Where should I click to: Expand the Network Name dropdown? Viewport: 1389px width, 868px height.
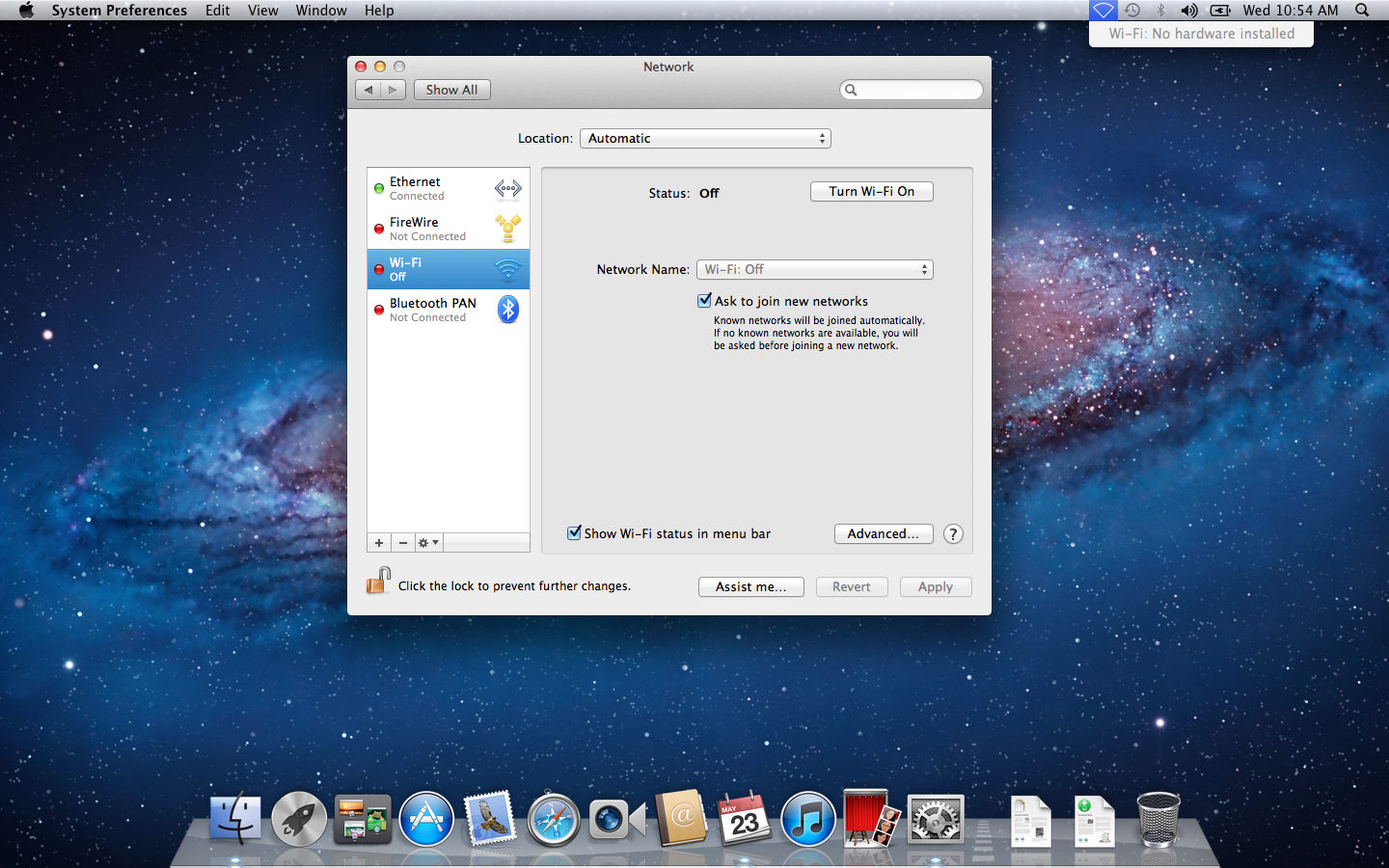(815, 270)
